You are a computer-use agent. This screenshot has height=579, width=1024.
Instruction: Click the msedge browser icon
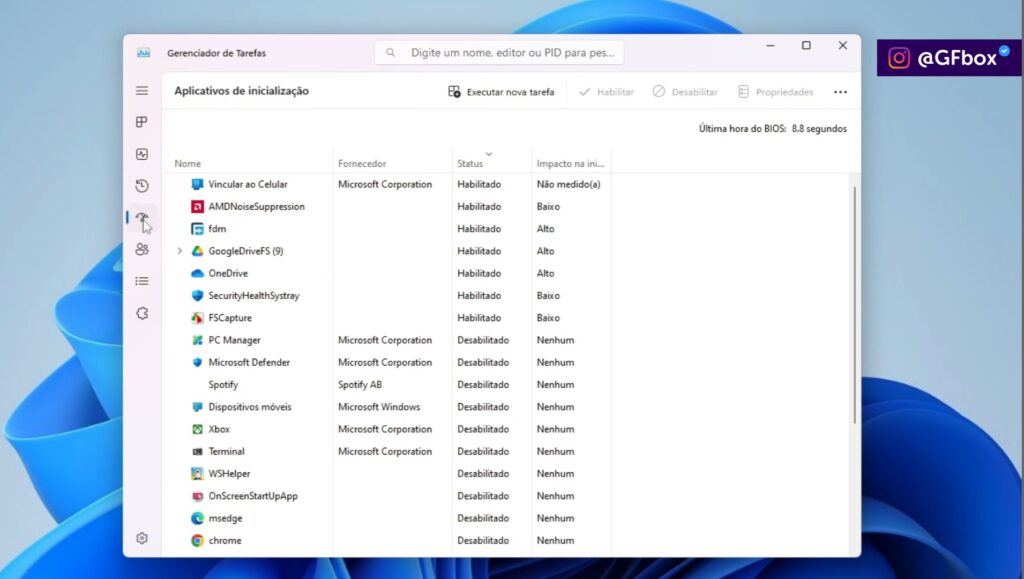[x=197, y=518]
